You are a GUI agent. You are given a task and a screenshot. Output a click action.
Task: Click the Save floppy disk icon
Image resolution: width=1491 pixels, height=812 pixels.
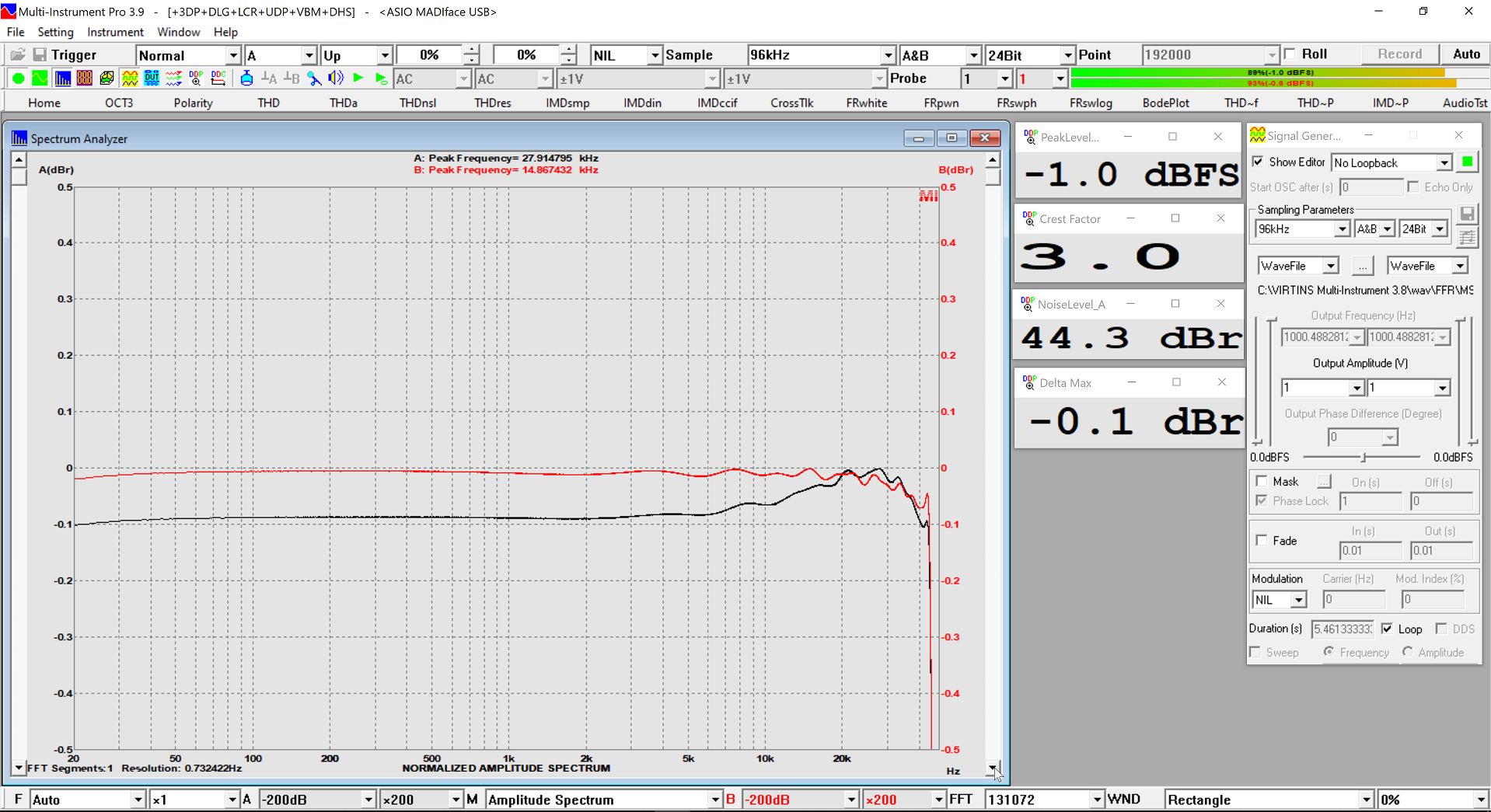click(40, 54)
